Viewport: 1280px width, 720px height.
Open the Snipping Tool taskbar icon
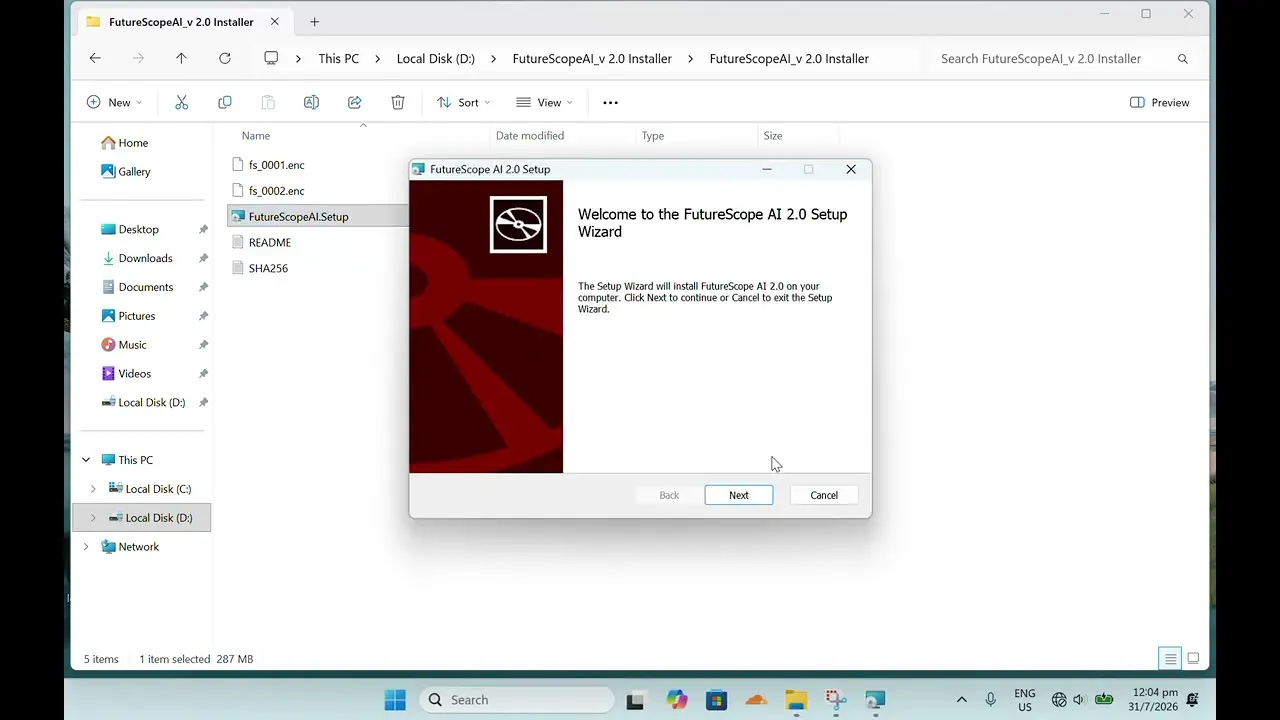tap(836, 700)
